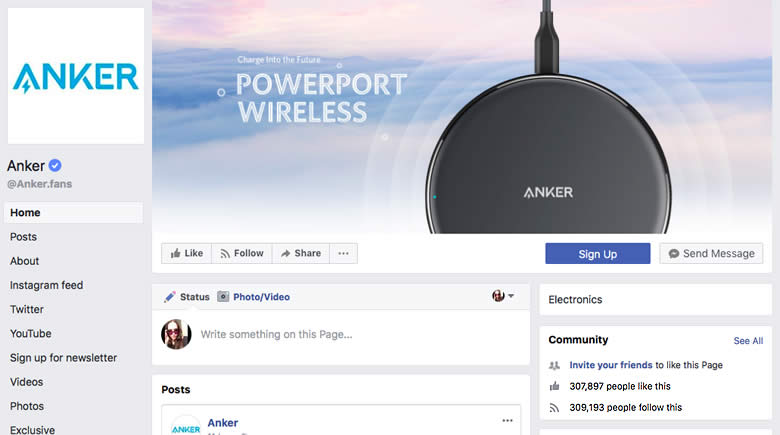This screenshot has width=780, height=435.
Task: Open the Exclusive sidebar item
Action: pyautogui.click(x=32, y=430)
